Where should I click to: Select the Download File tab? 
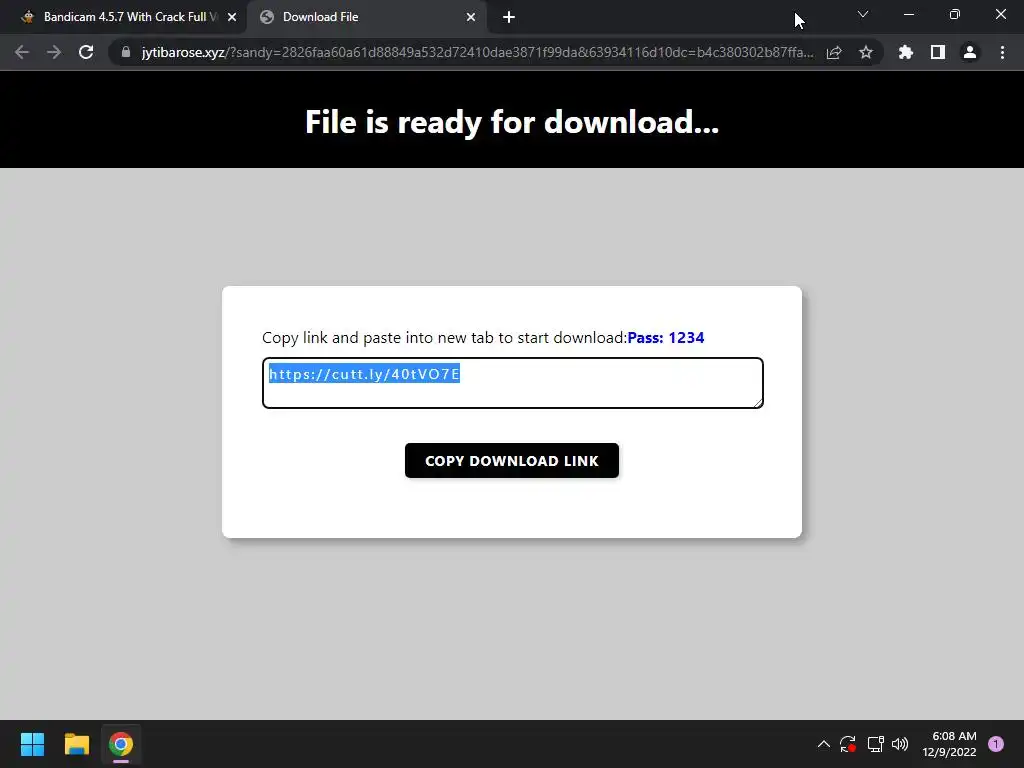[x=368, y=18]
